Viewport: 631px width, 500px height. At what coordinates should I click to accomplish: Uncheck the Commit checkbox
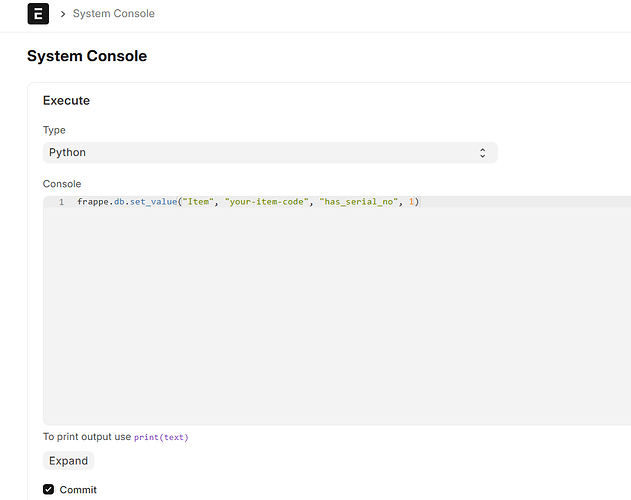pos(49,489)
